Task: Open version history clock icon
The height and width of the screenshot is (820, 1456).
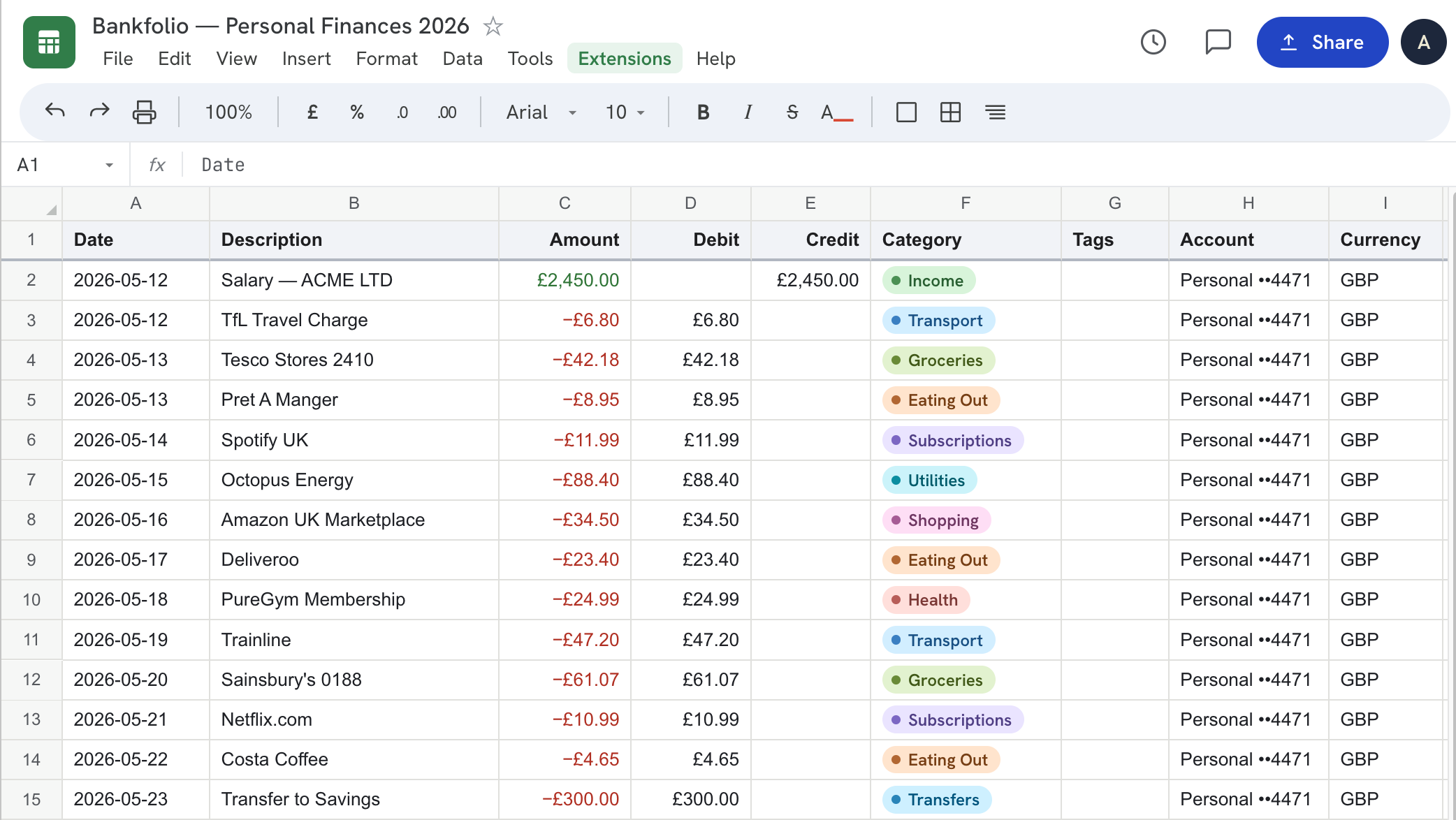Action: pos(1153,42)
